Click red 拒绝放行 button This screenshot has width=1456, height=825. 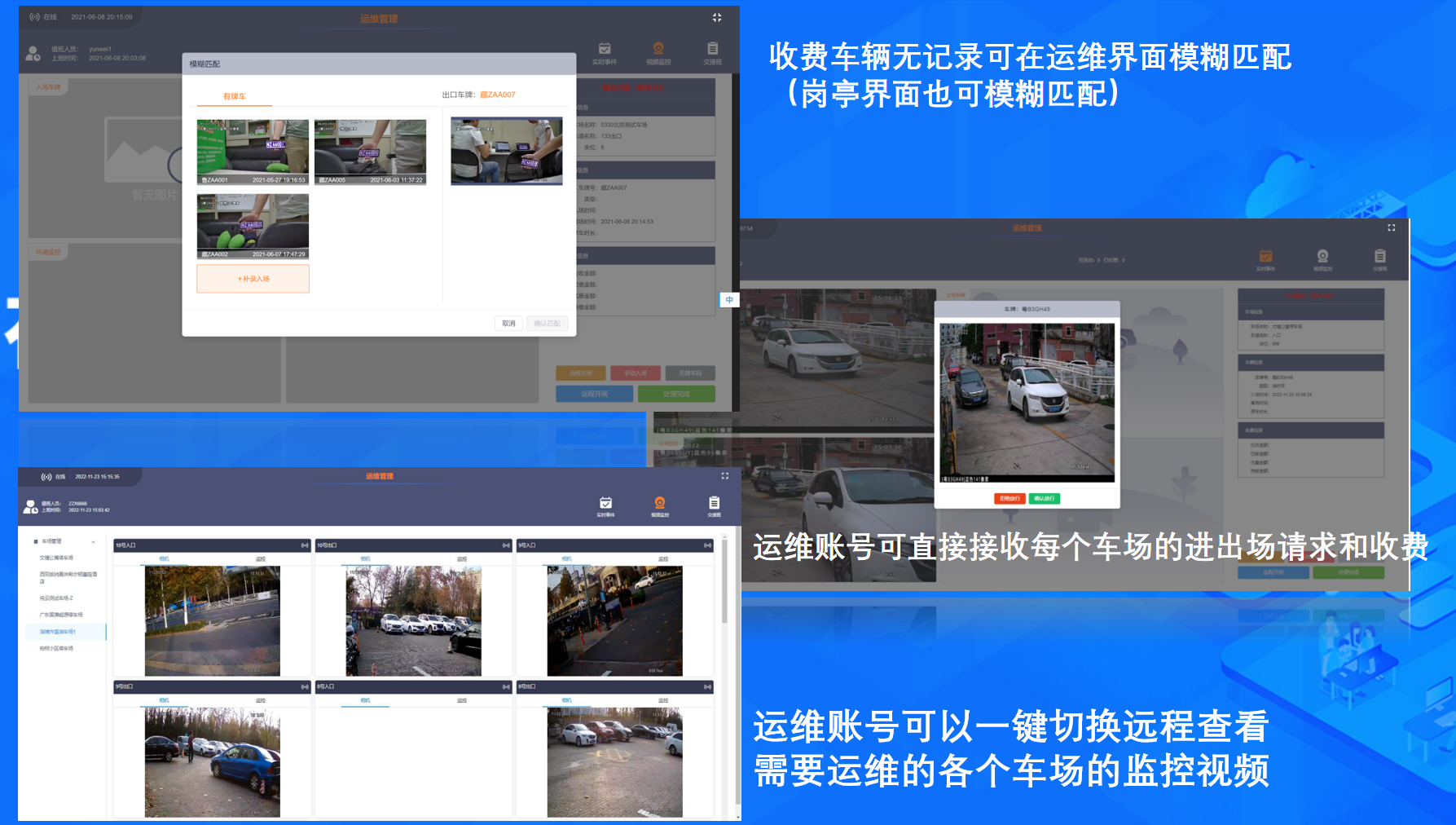(x=1010, y=498)
